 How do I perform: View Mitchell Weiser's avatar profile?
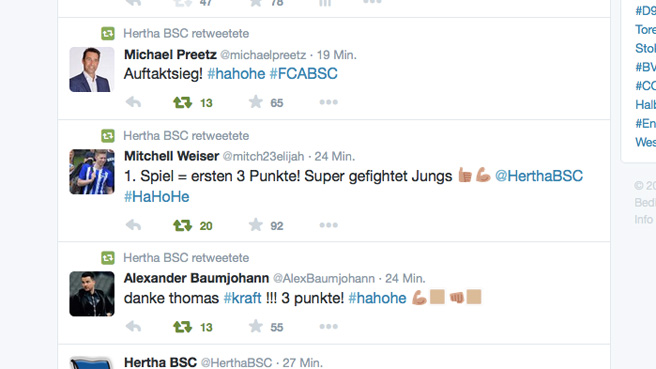92,172
